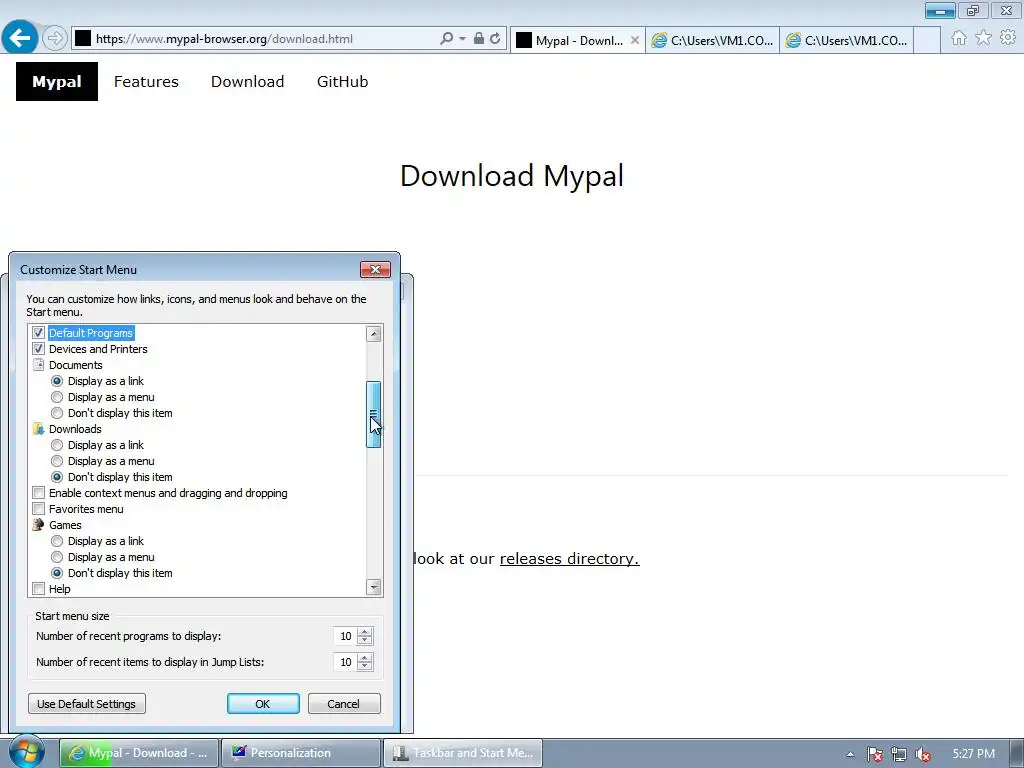Screen dimensions: 1024x768
Task: Open the address bar dropdown arrow
Action: (x=462, y=39)
